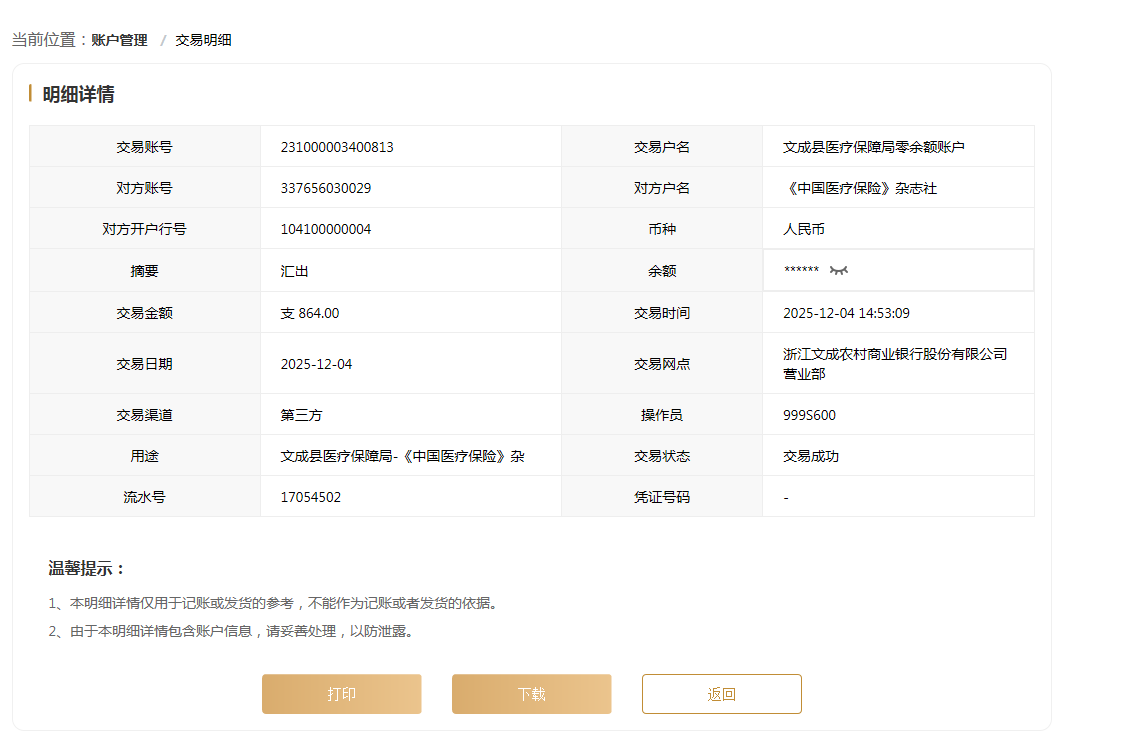Click the 第三方 transaction channel value
This screenshot has height=747, width=1144.
click(x=302, y=415)
